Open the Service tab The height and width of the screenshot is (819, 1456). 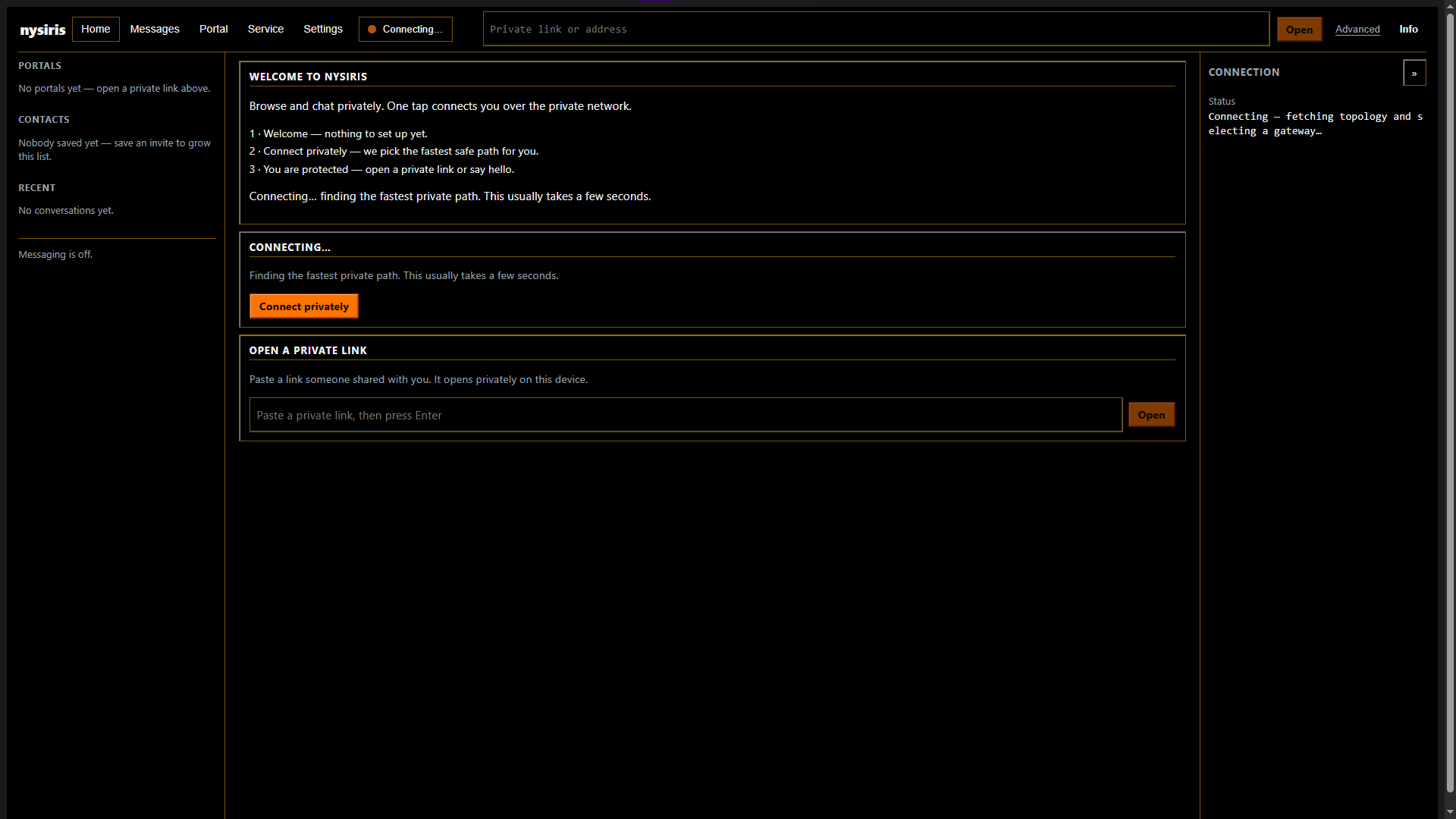[265, 29]
